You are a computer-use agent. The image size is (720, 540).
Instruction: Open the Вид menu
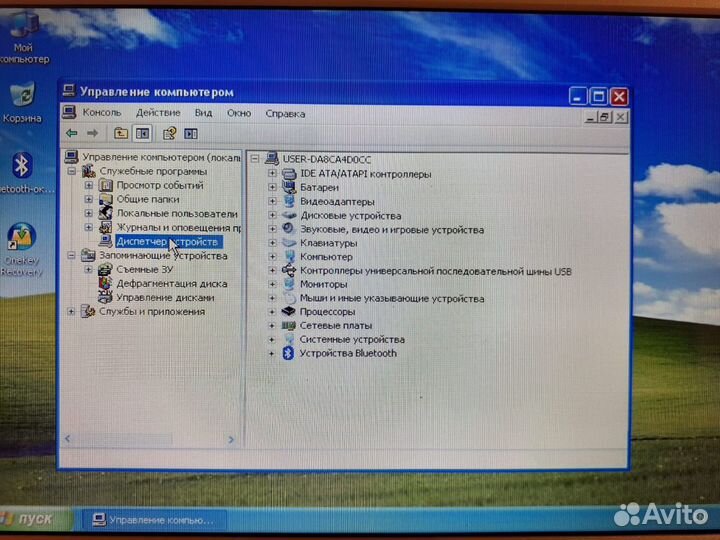[203, 113]
